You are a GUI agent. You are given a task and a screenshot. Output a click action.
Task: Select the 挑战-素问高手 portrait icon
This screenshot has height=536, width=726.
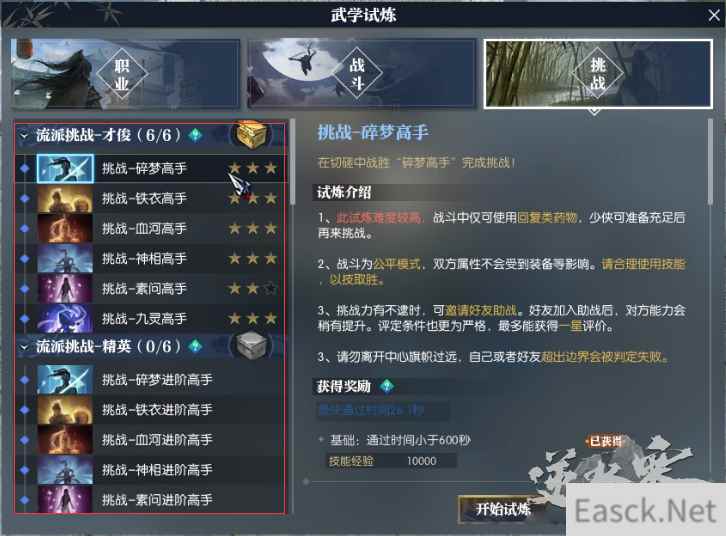65,288
